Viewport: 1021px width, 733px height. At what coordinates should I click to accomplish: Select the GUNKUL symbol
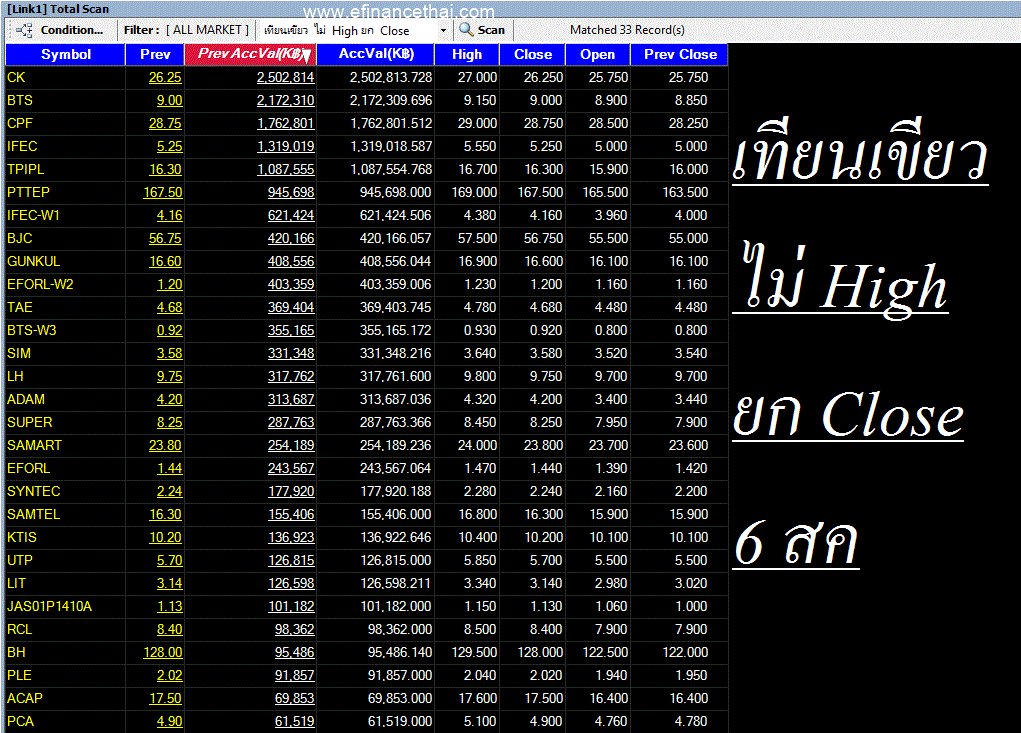point(33,262)
